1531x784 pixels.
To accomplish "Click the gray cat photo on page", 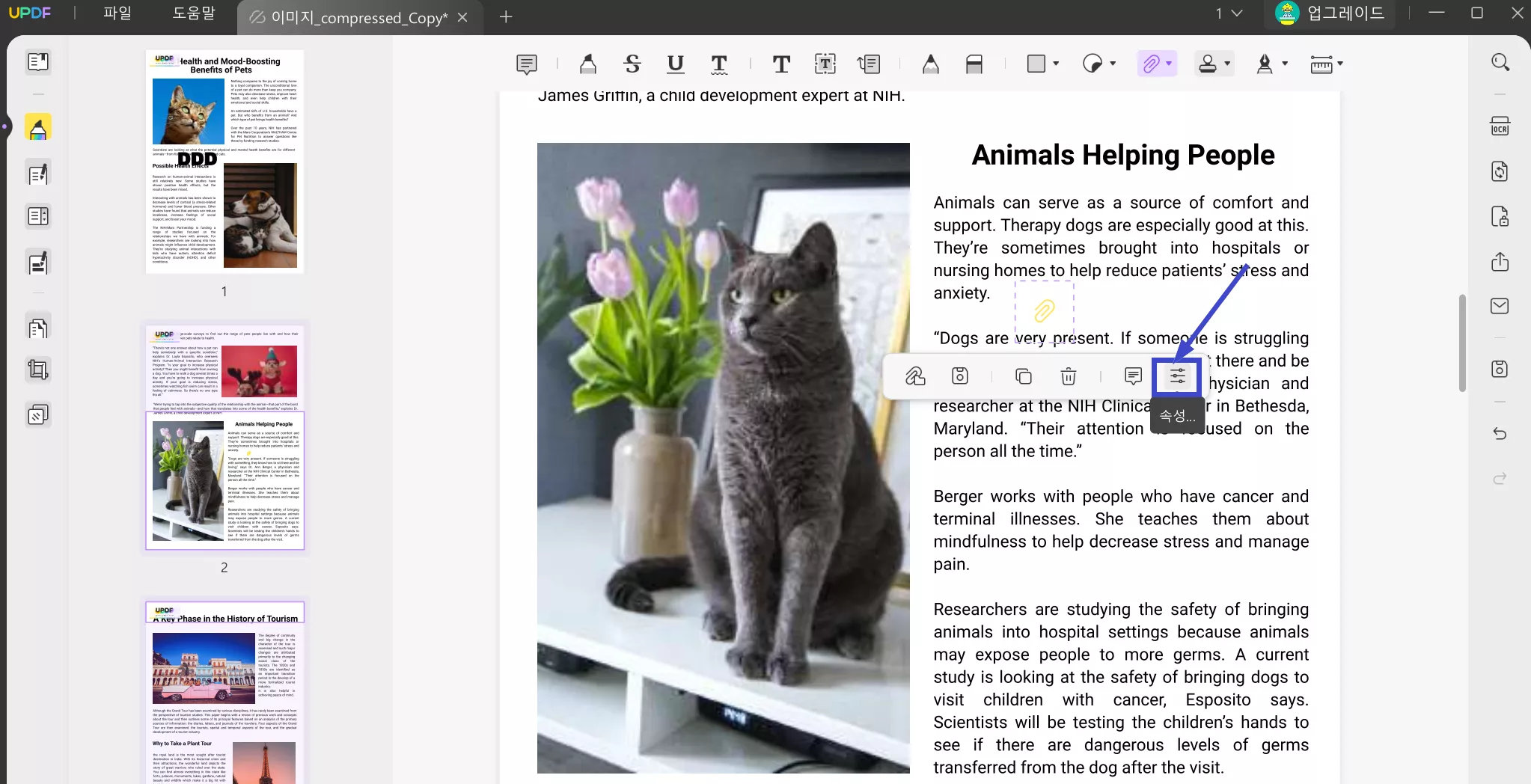I will [x=724, y=458].
